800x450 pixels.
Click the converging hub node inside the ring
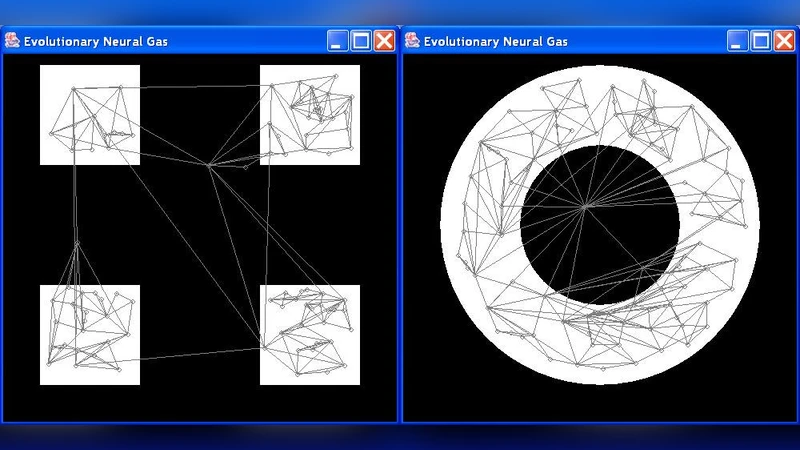(584, 207)
